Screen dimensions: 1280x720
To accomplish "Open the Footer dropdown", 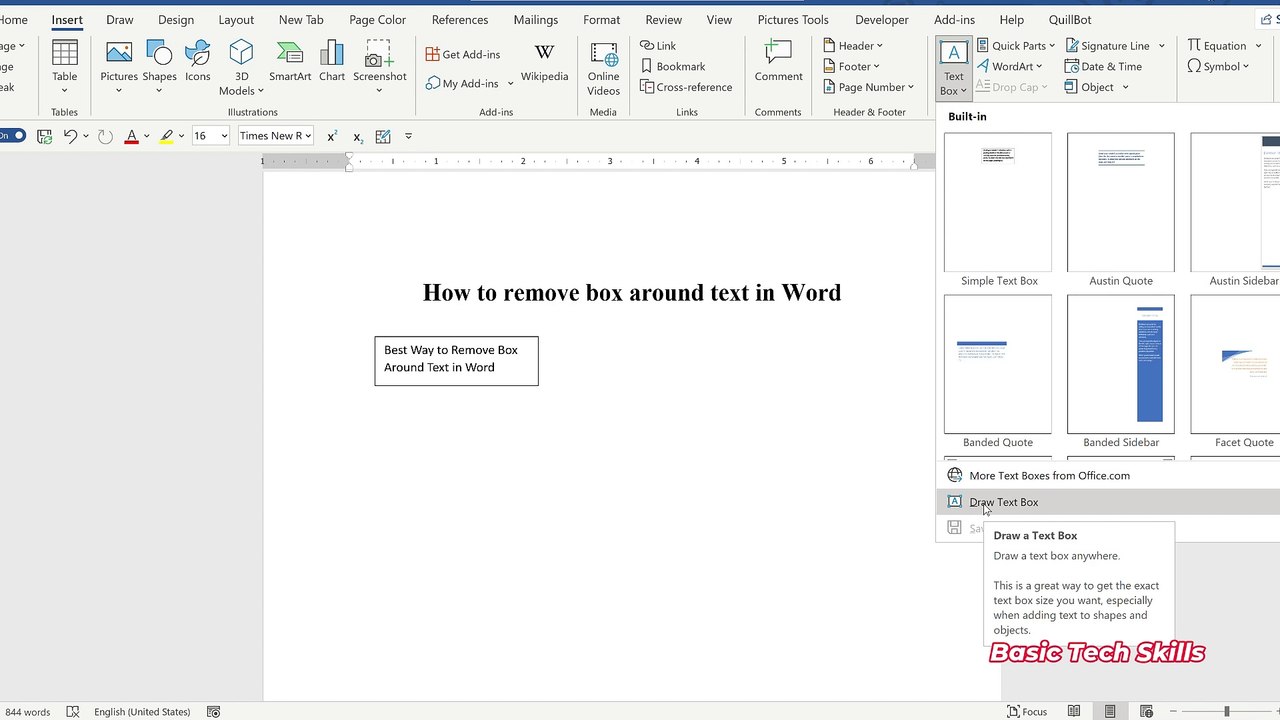I will 852,67.
